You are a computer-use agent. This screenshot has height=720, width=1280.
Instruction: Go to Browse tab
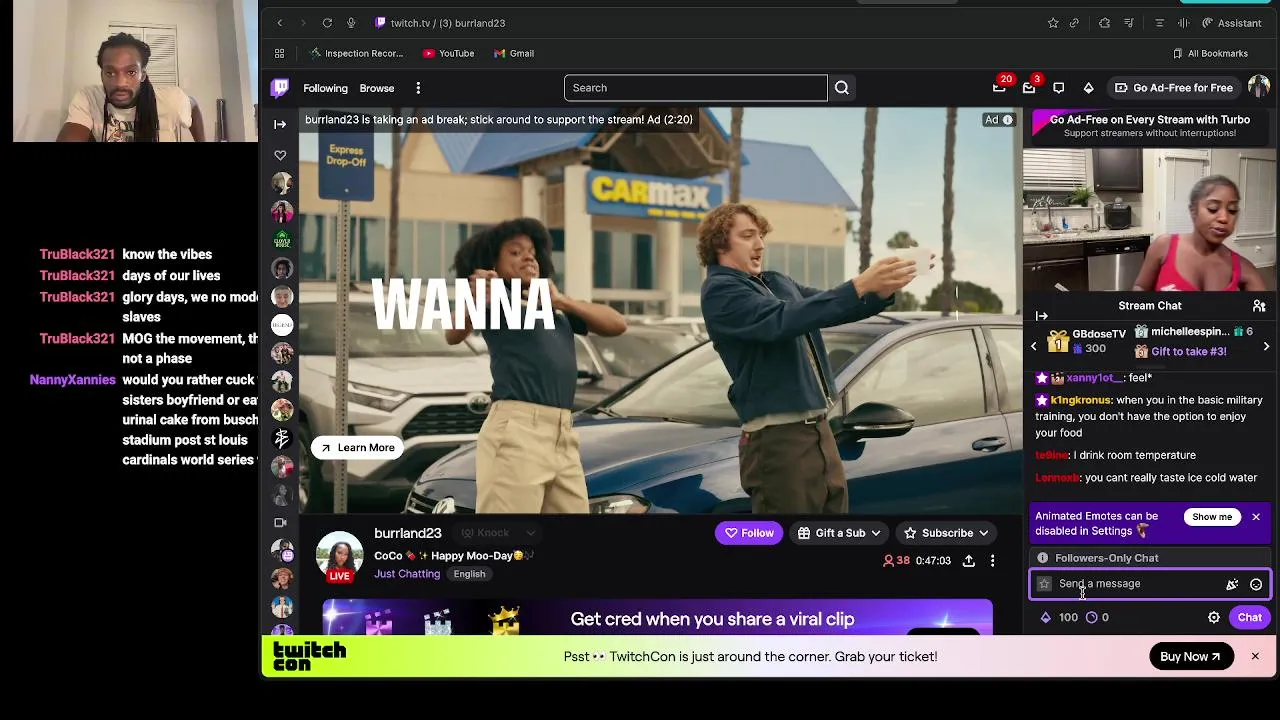point(377,88)
